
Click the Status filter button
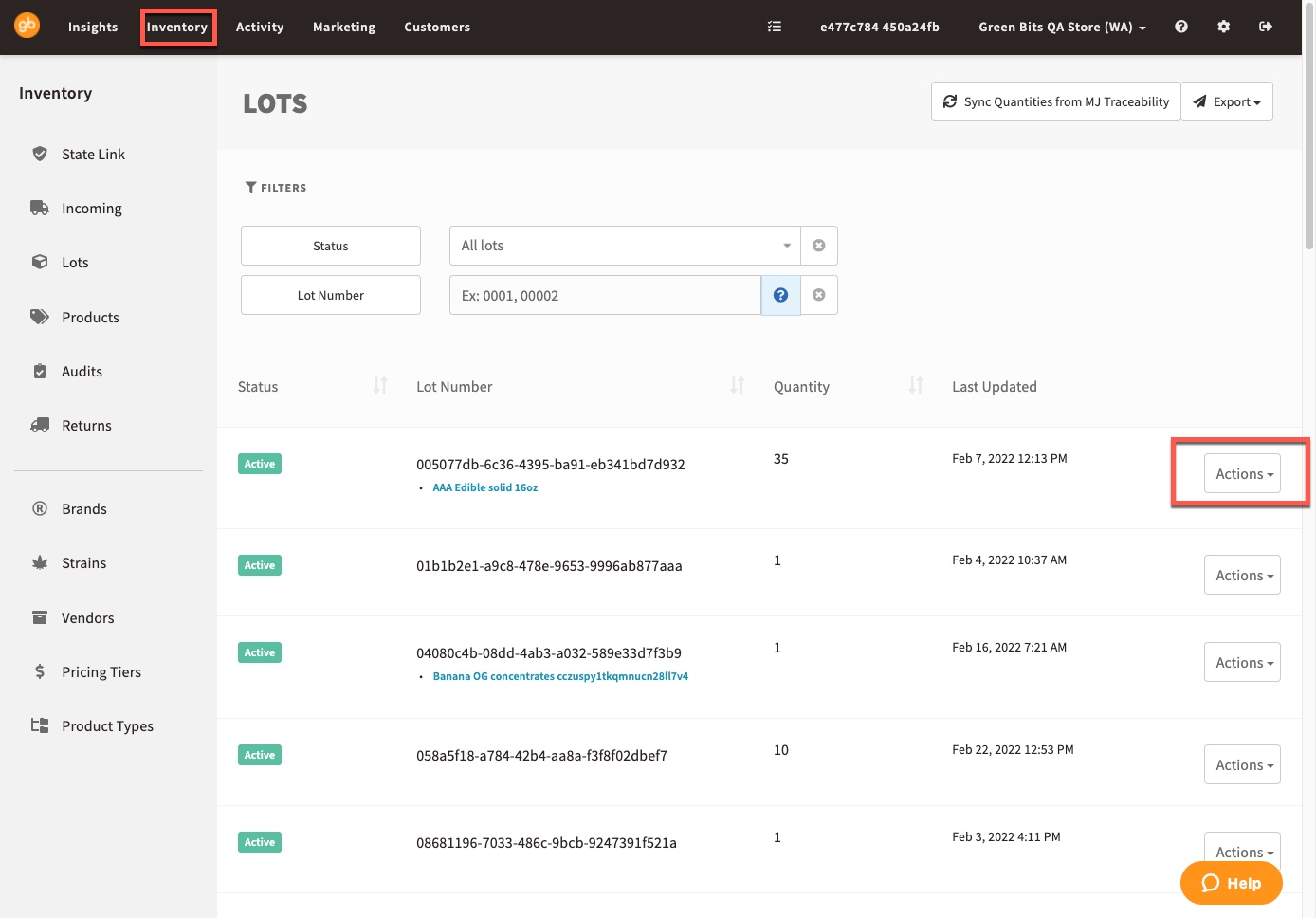(331, 246)
